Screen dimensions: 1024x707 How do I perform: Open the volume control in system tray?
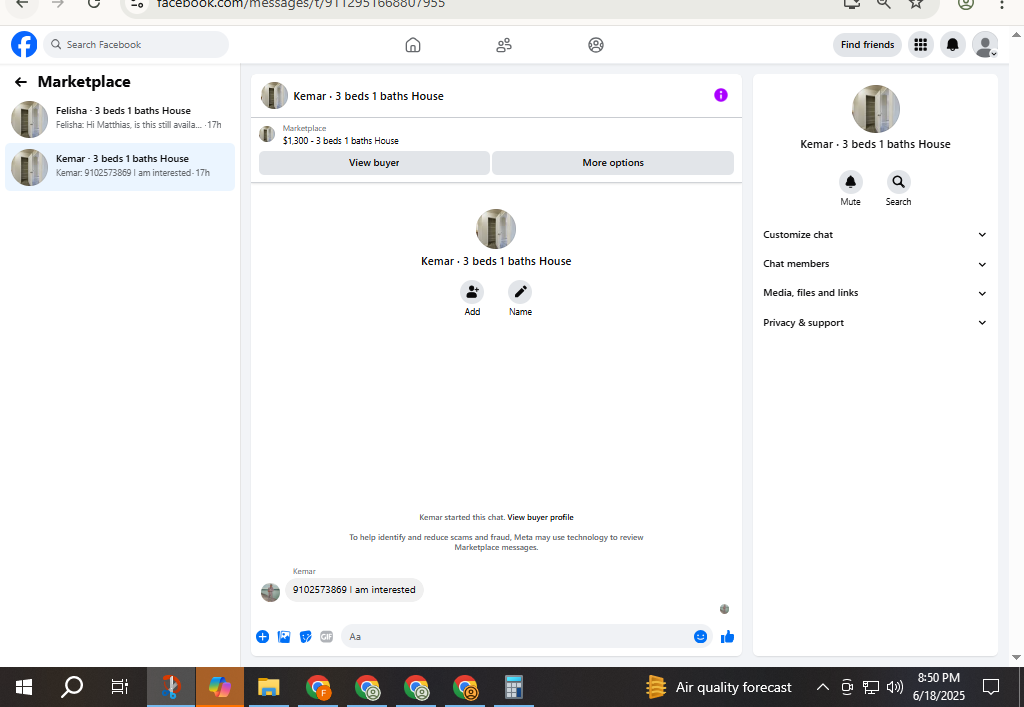(x=895, y=687)
